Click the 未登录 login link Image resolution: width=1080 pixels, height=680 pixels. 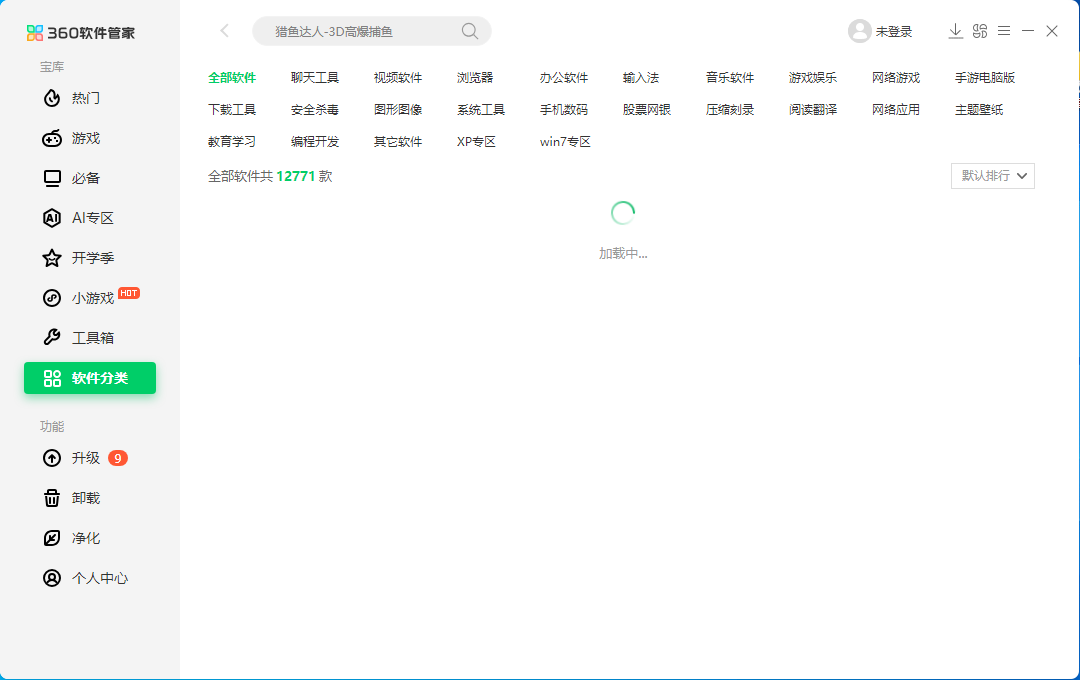(894, 32)
